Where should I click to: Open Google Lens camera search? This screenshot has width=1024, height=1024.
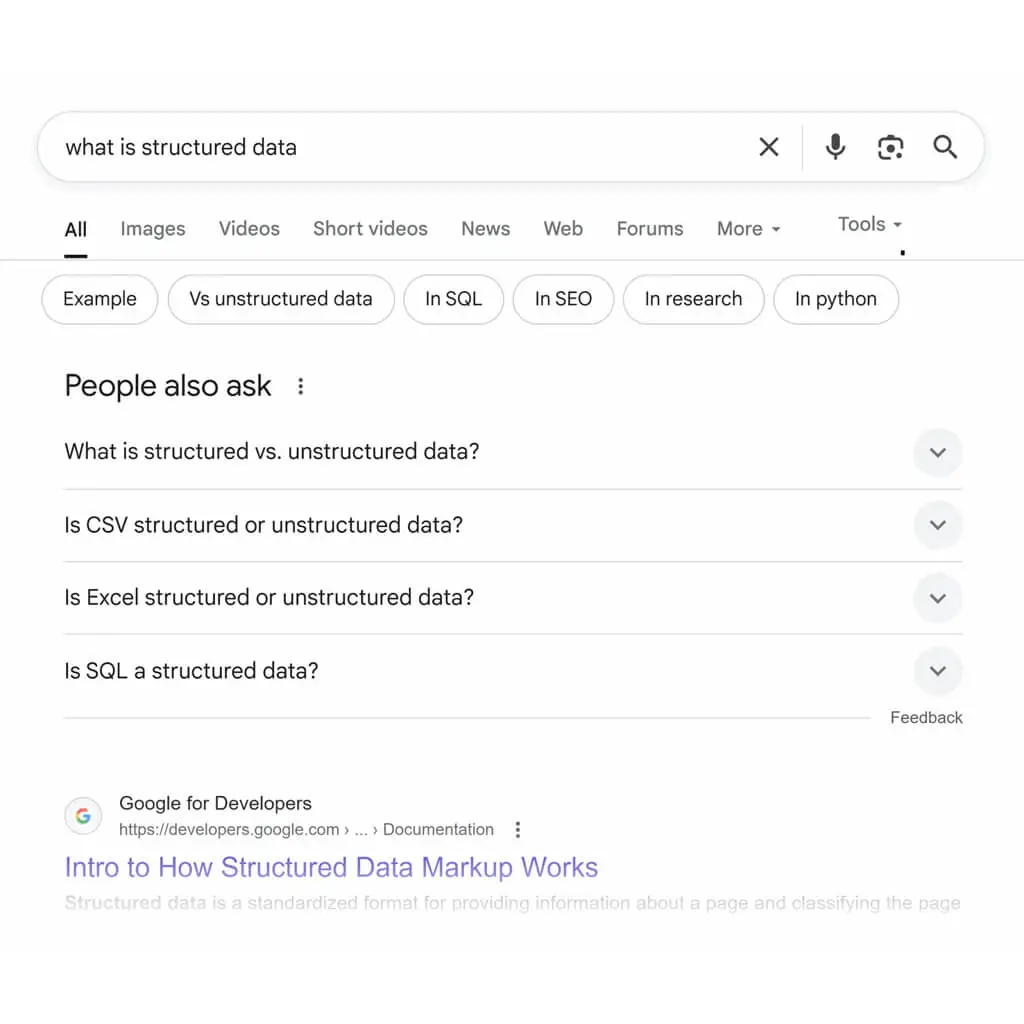tap(890, 147)
